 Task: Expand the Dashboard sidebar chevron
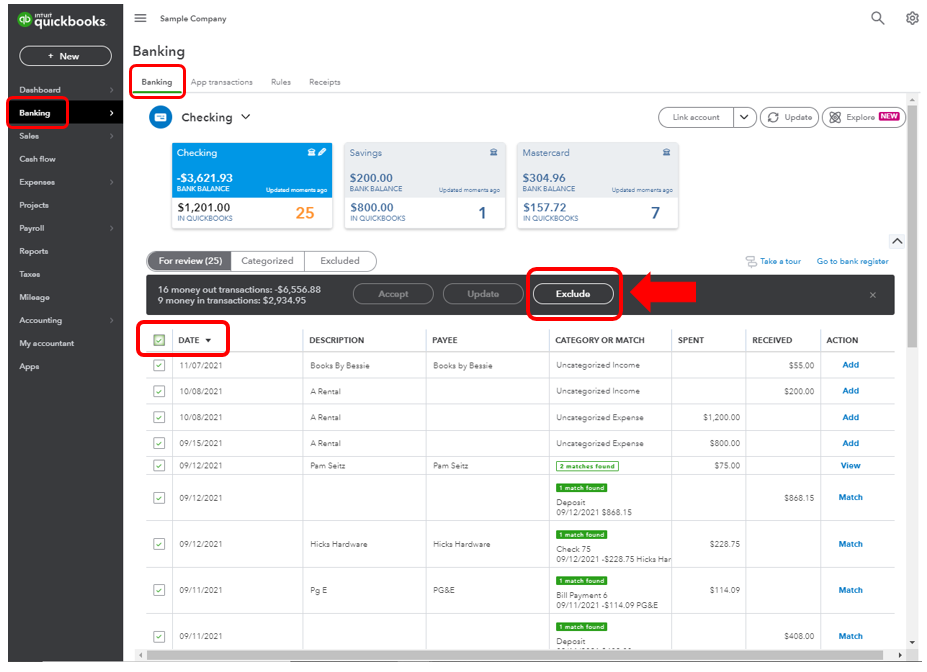point(112,90)
